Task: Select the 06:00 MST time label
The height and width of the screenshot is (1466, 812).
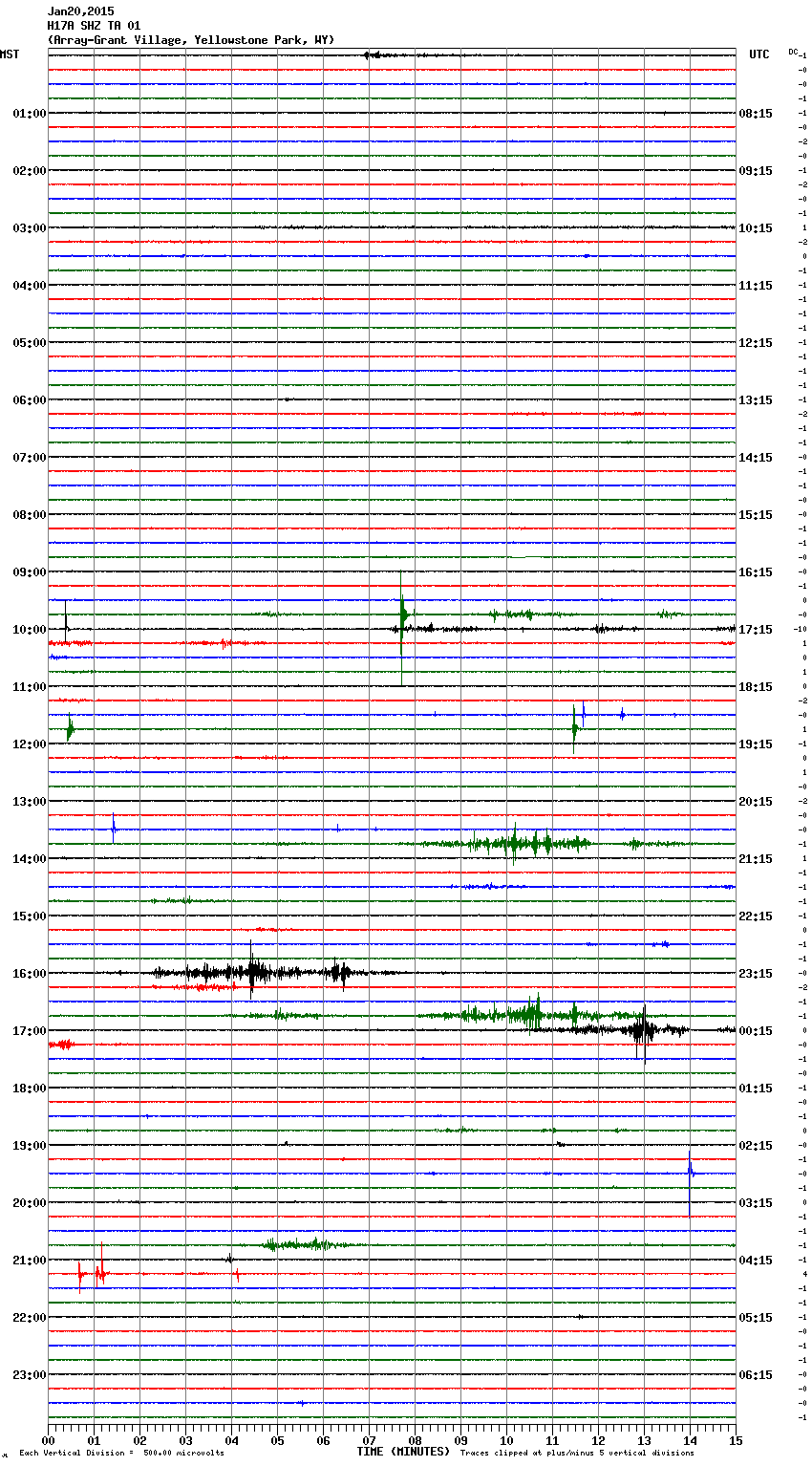Action: 29,400
